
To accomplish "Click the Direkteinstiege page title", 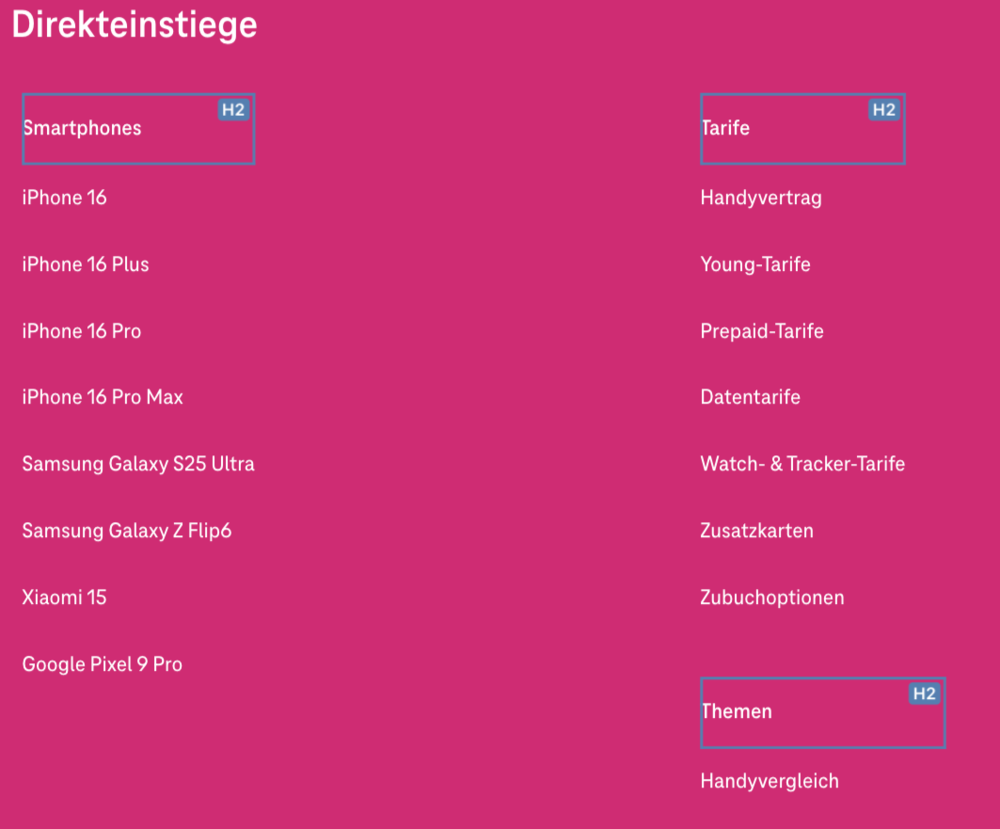I will (x=134, y=24).
